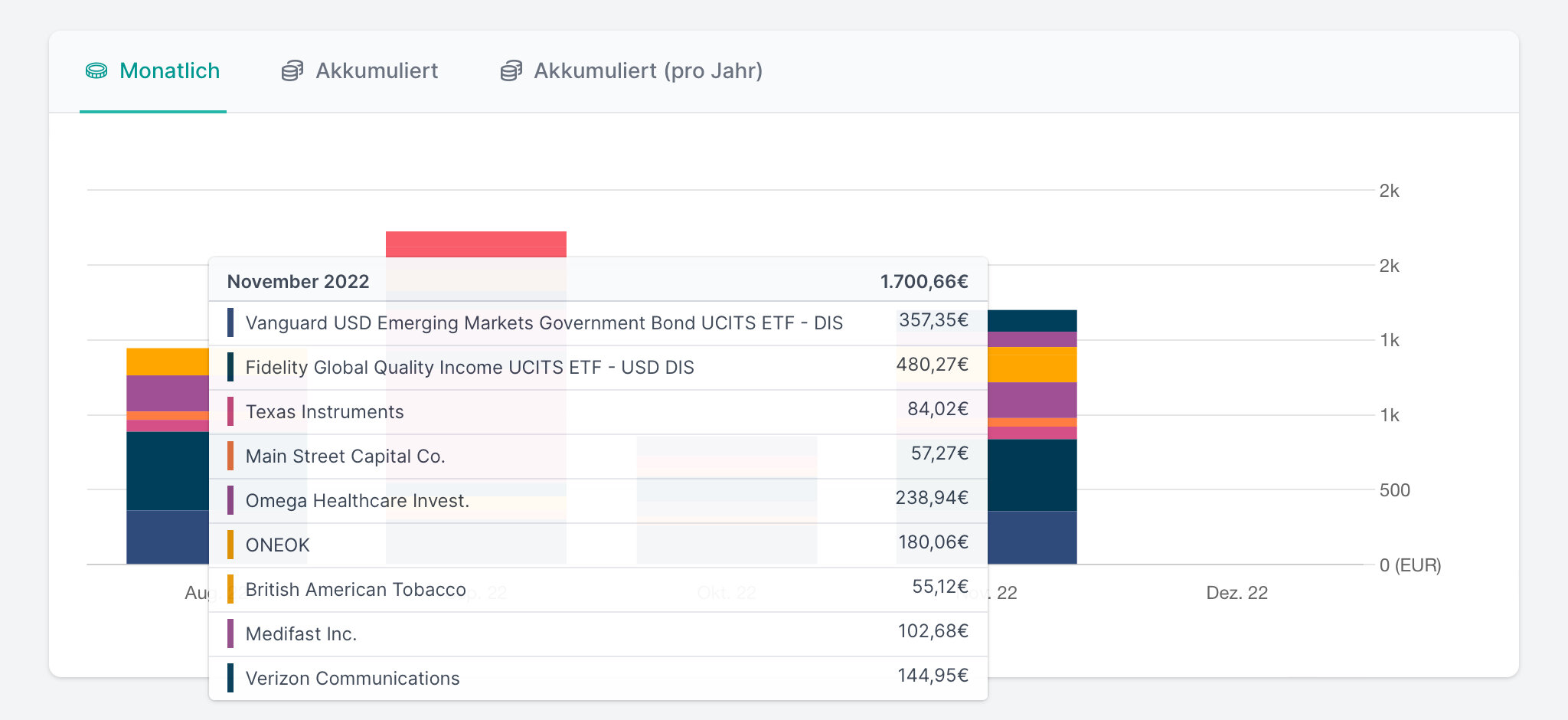1568x720 pixels.
Task: Click the Akkumuliert (pro Jahr) coins icon
Action: pyautogui.click(x=511, y=71)
